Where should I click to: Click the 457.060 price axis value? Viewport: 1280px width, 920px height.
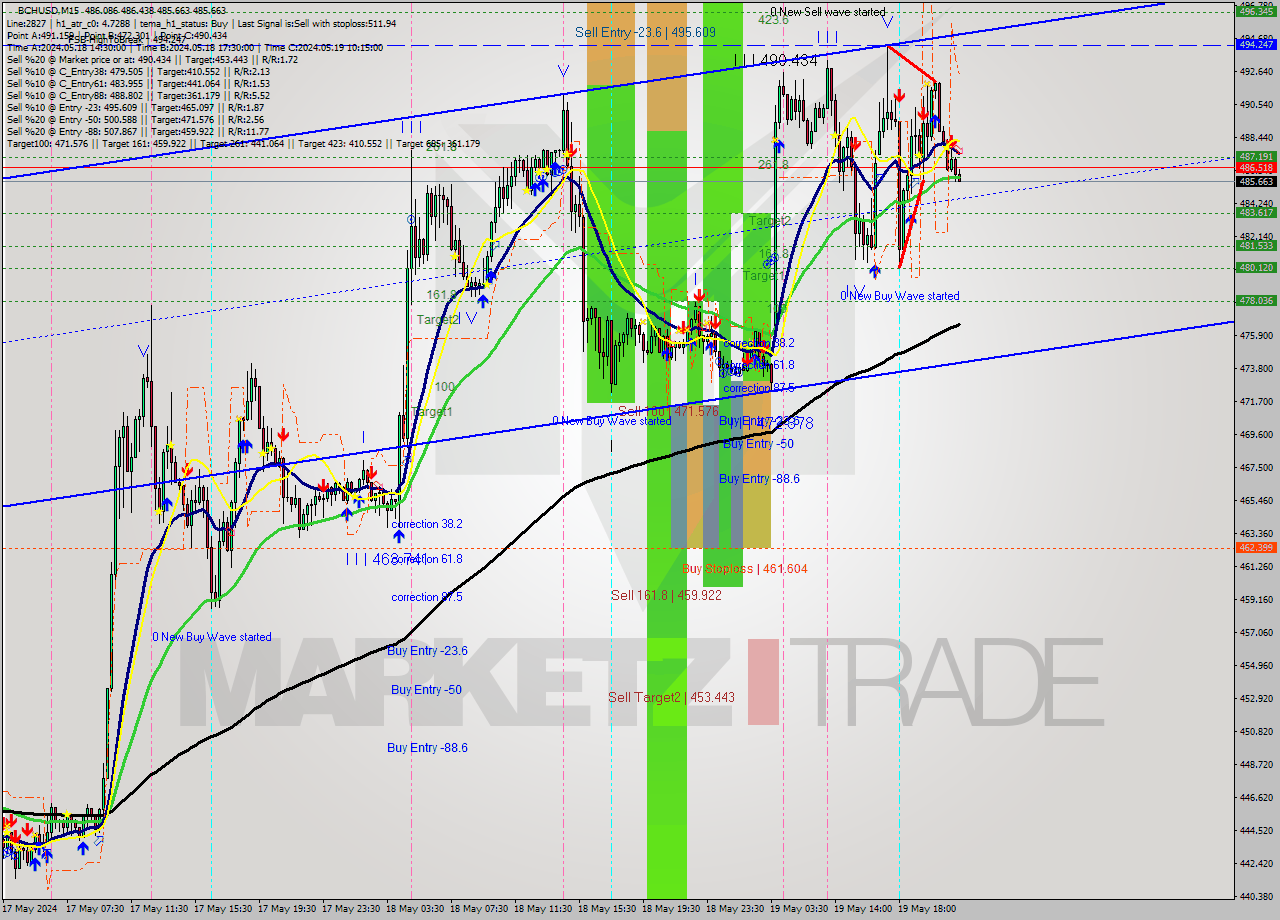[1255, 632]
